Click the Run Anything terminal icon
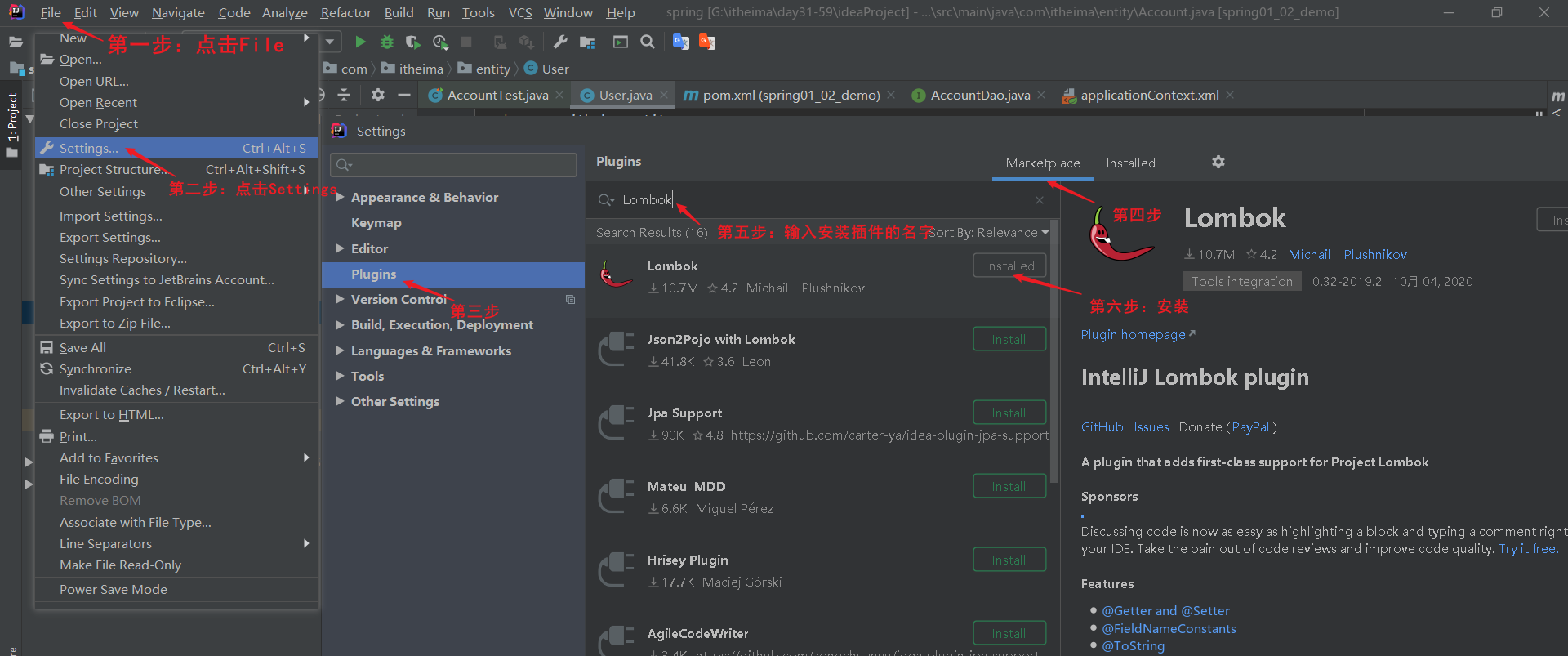This screenshot has height=656, width=1568. [621, 42]
